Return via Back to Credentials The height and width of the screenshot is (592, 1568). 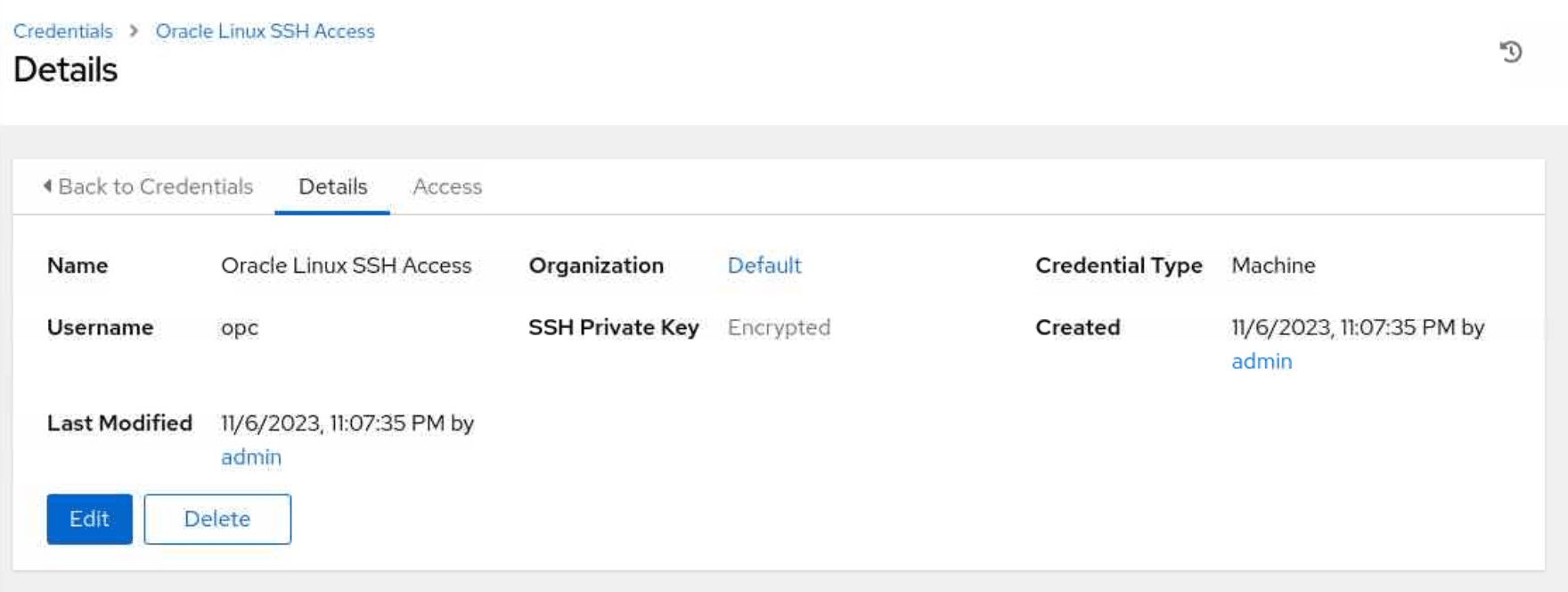[x=148, y=186]
